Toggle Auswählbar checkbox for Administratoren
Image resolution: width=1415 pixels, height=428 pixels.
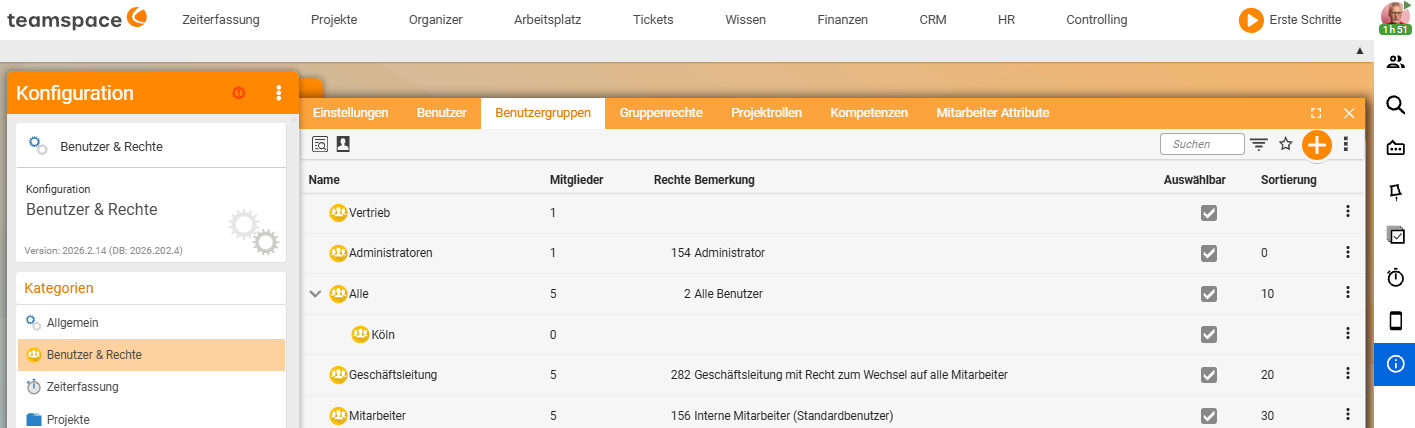pos(1209,253)
